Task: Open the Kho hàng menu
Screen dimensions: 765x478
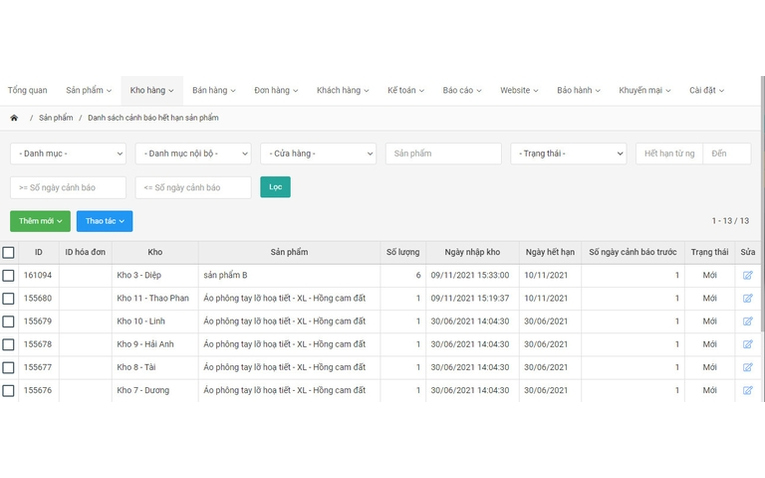Action: [x=152, y=90]
